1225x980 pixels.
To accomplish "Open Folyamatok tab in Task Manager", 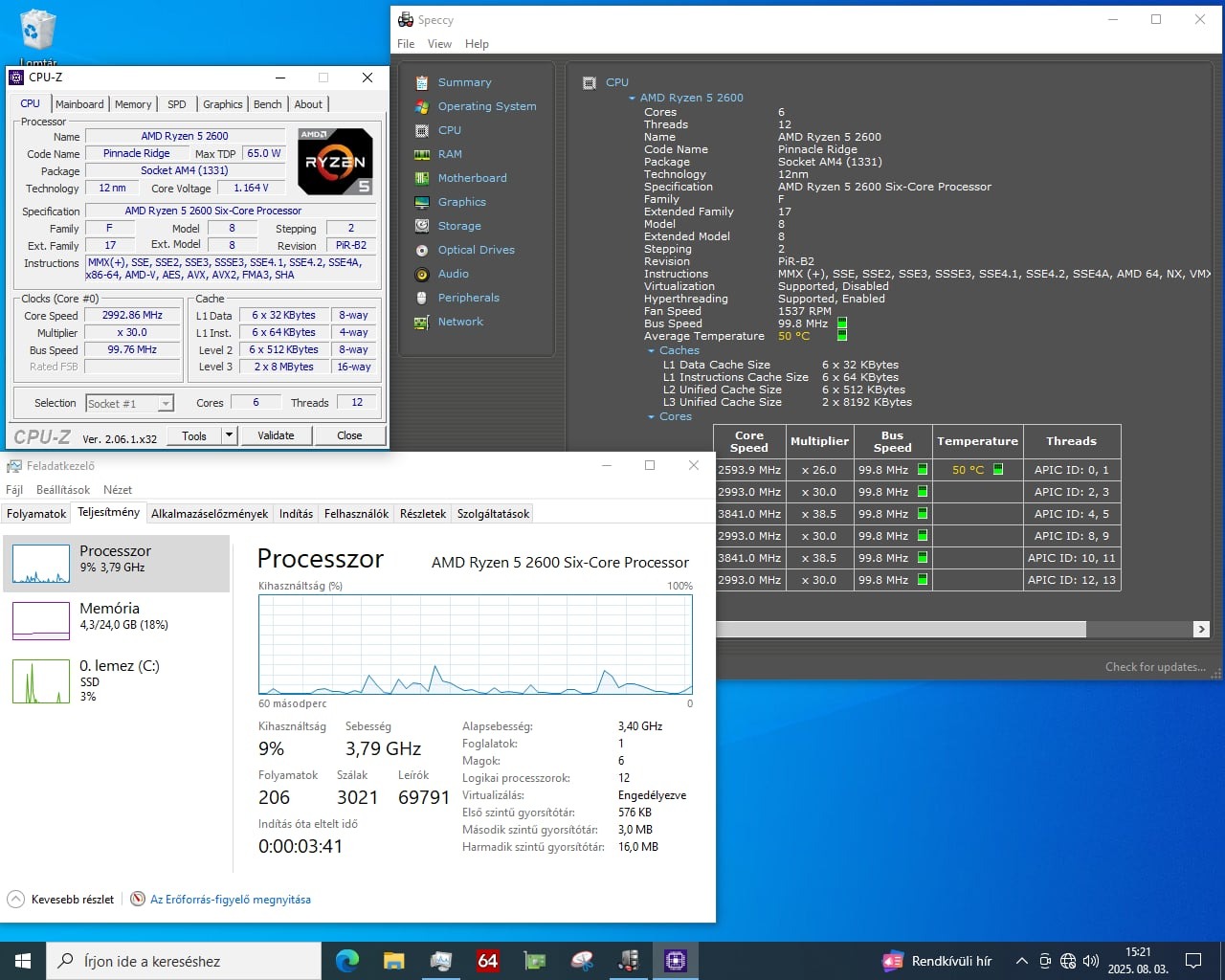I will pyautogui.click(x=36, y=514).
